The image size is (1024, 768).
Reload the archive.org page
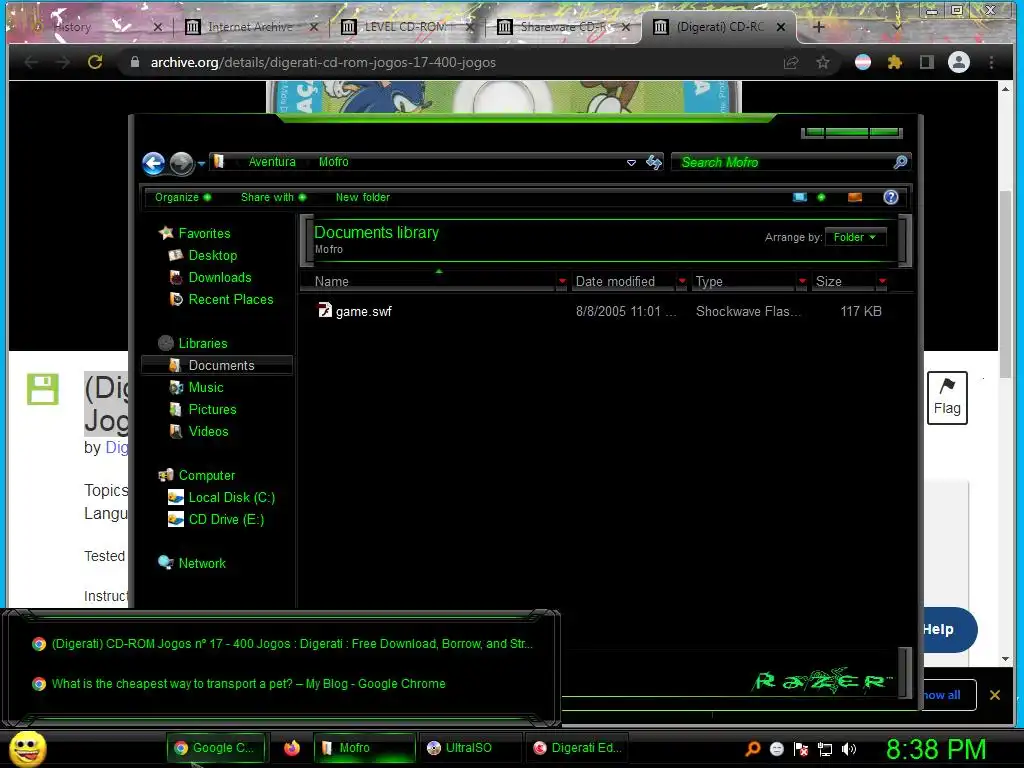click(x=95, y=62)
